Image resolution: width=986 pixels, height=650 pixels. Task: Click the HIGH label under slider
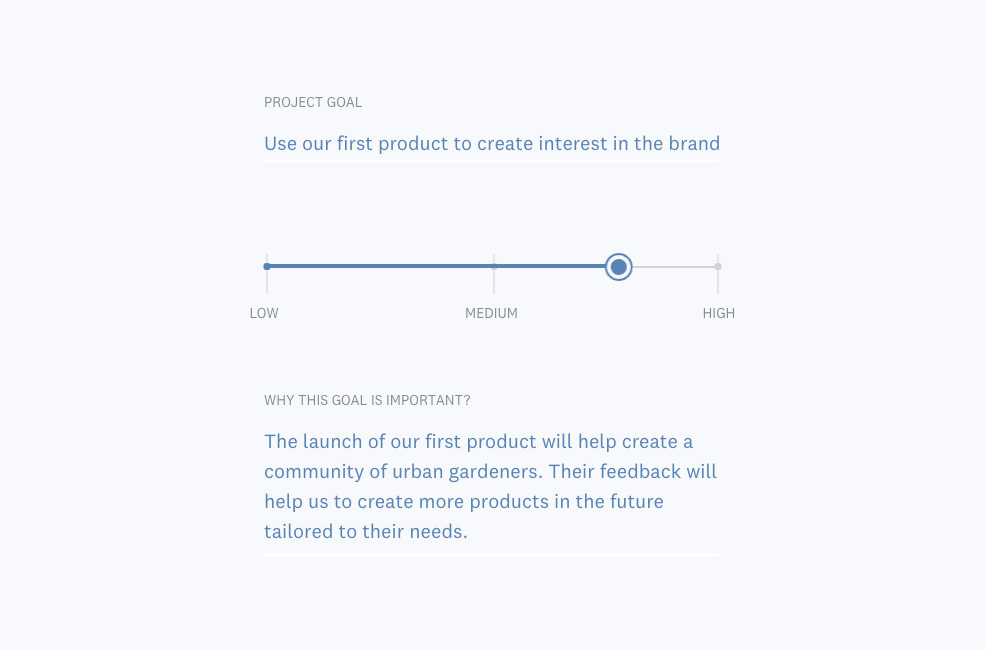(719, 313)
